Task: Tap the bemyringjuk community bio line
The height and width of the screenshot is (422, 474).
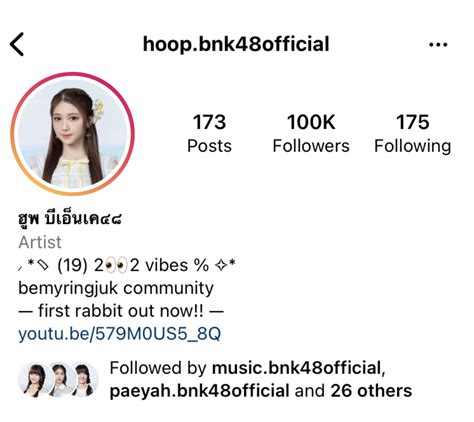Action: click(x=116, y=288)
